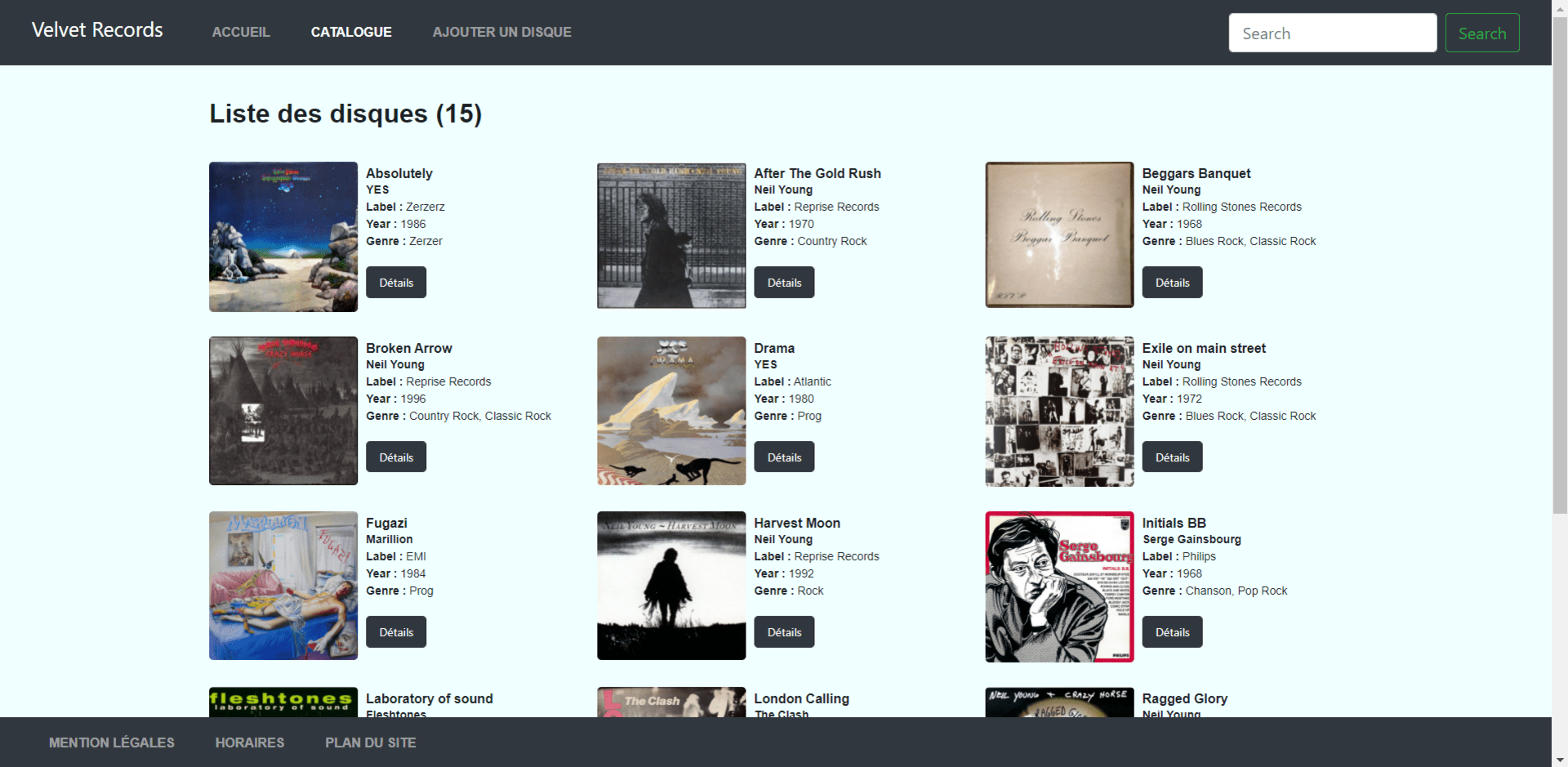Click the Drama album cover
This screenshot has height=767, width=1568.
click(x=671, y=411)
